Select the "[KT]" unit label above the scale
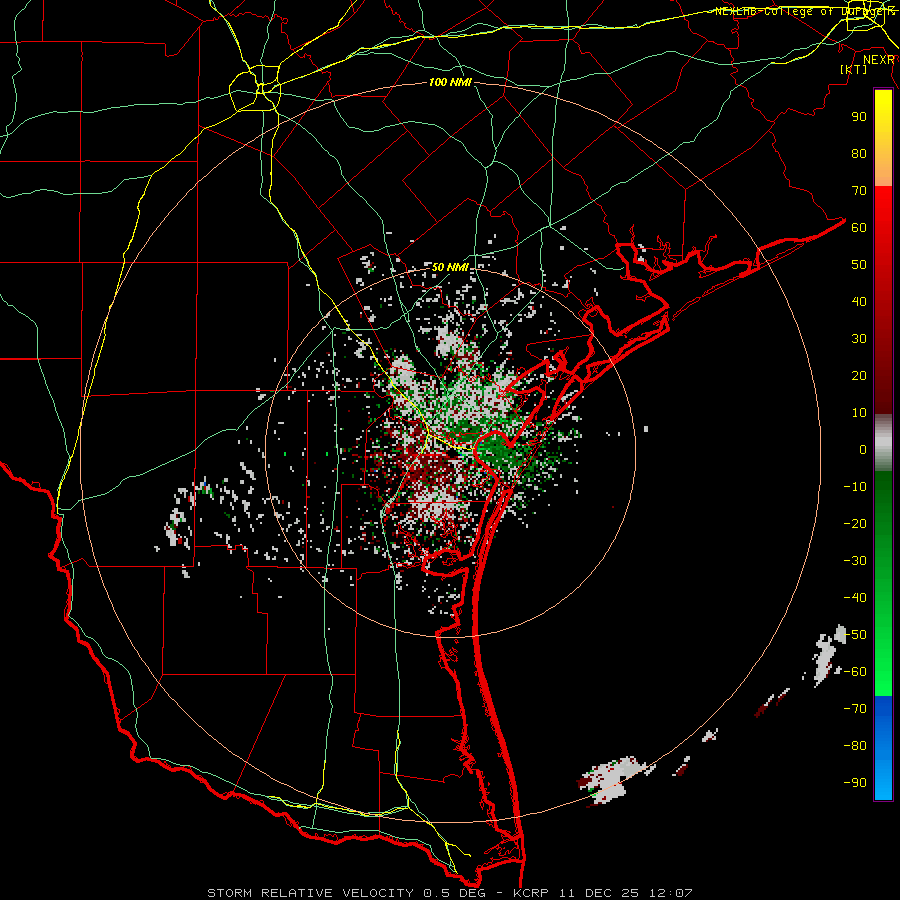Image resolution: width=900 pixels, height=900 pixels. tap(854, 69)
